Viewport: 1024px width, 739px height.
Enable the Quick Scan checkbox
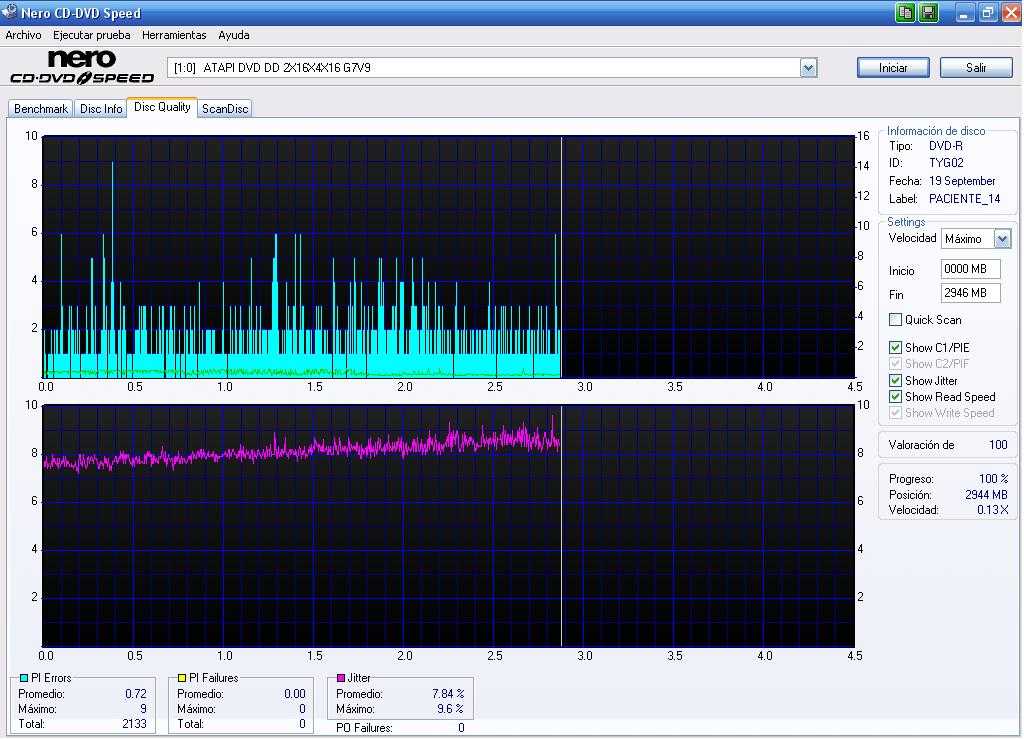895,320
